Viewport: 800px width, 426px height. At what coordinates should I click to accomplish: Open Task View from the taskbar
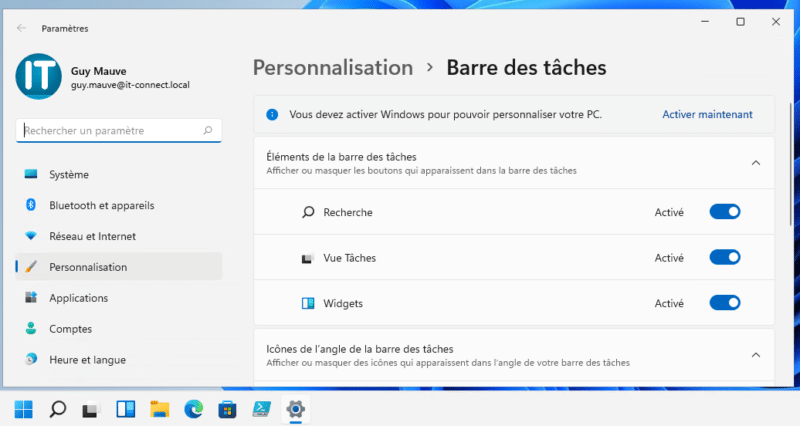pos(91,409)
